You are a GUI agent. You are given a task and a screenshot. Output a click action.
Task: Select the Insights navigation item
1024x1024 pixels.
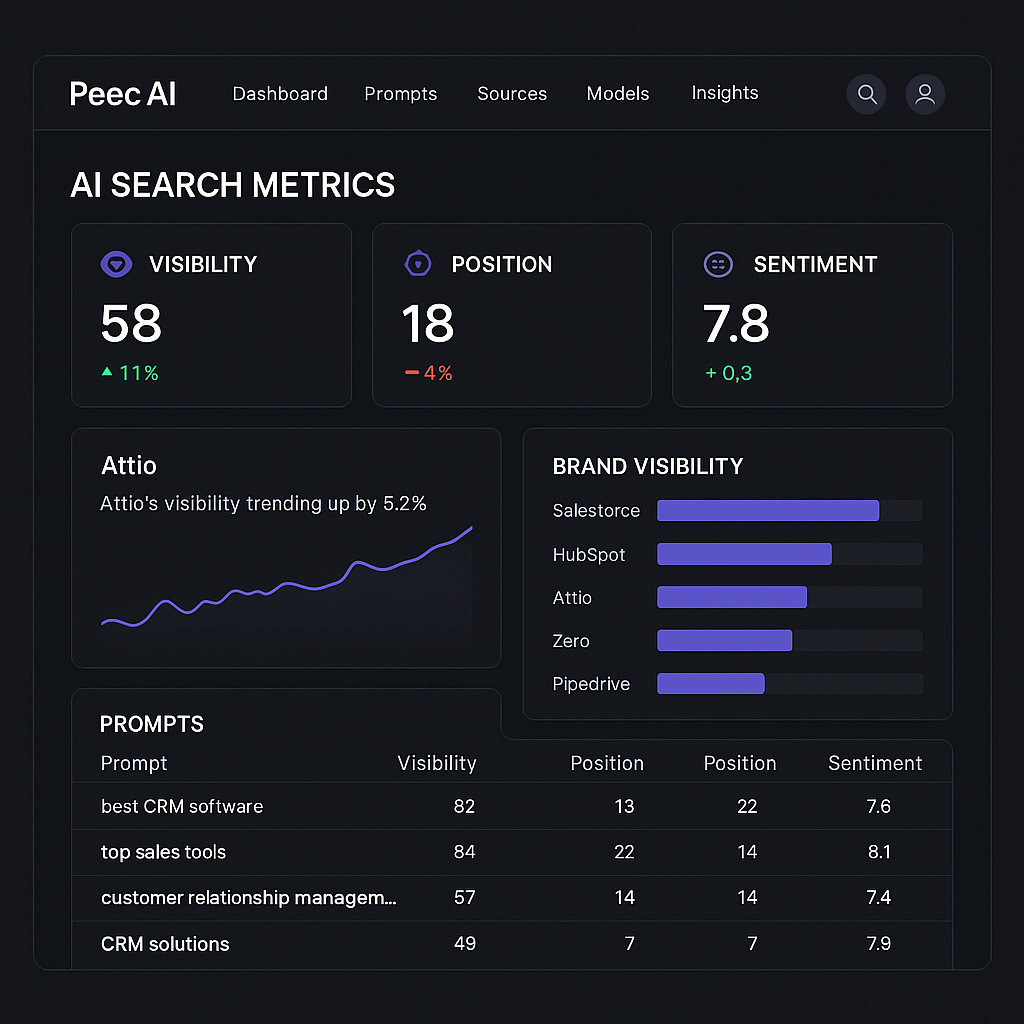(x=725, y=93)
